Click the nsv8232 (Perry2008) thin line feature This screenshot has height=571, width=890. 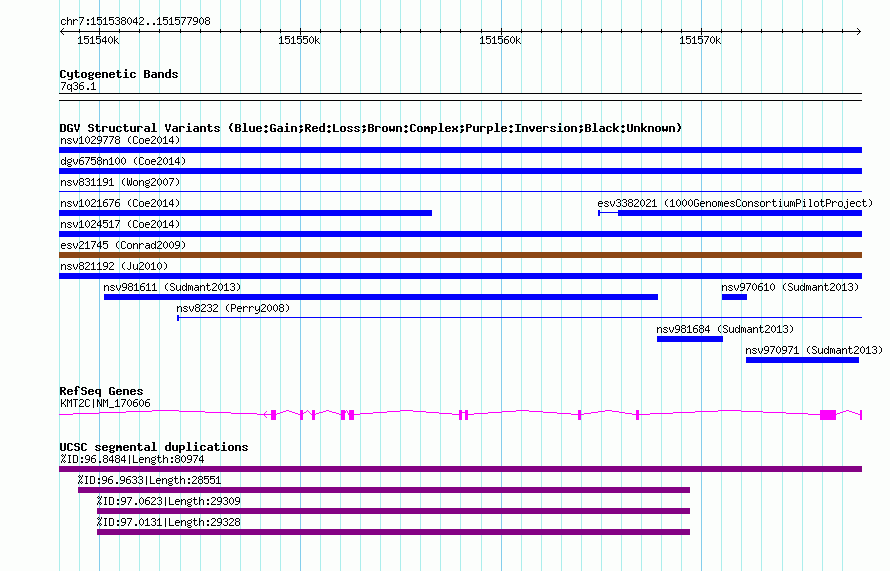tap(519, 318)
